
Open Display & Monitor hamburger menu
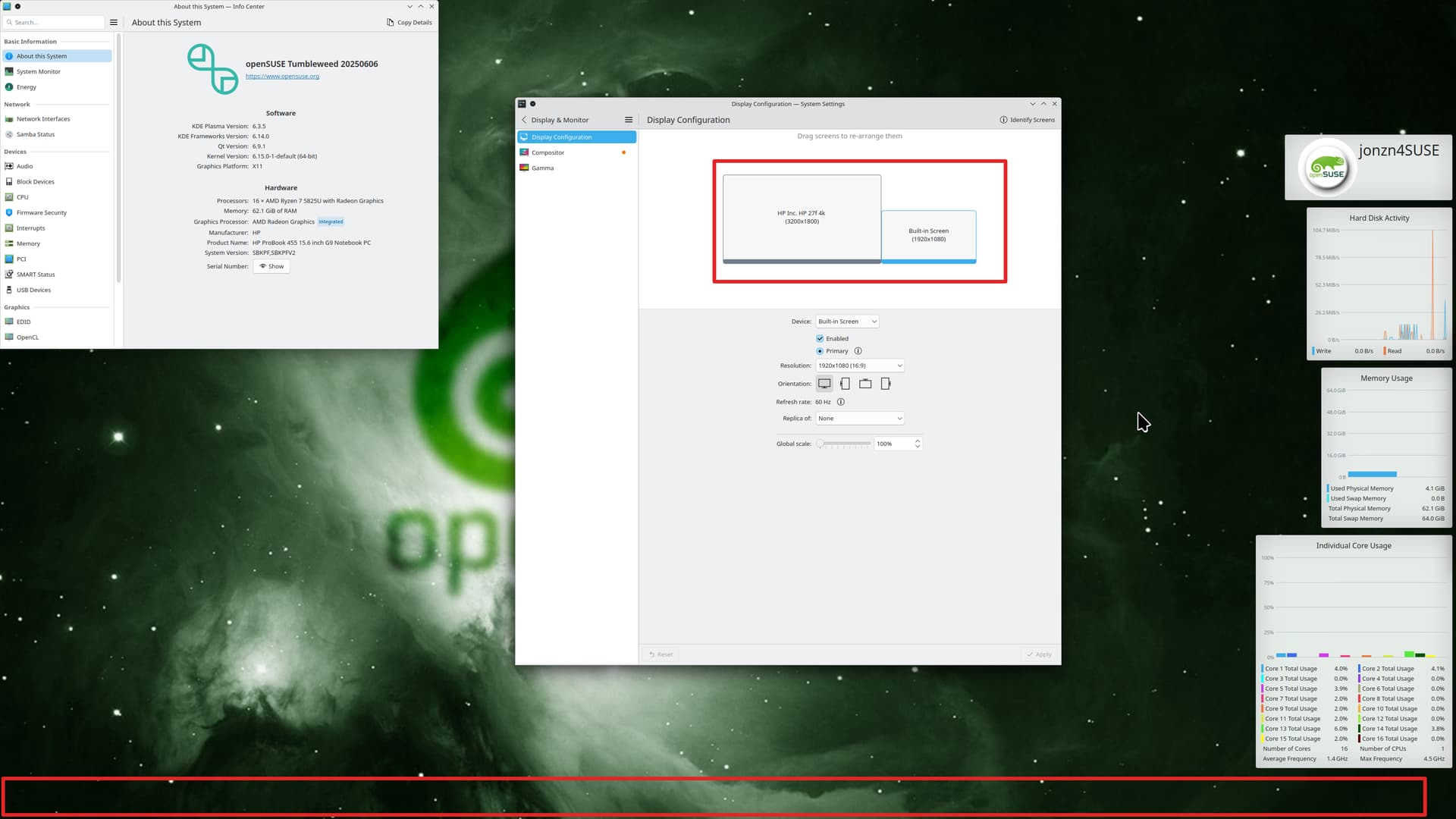pyautogui.click(x=629, y=120)
